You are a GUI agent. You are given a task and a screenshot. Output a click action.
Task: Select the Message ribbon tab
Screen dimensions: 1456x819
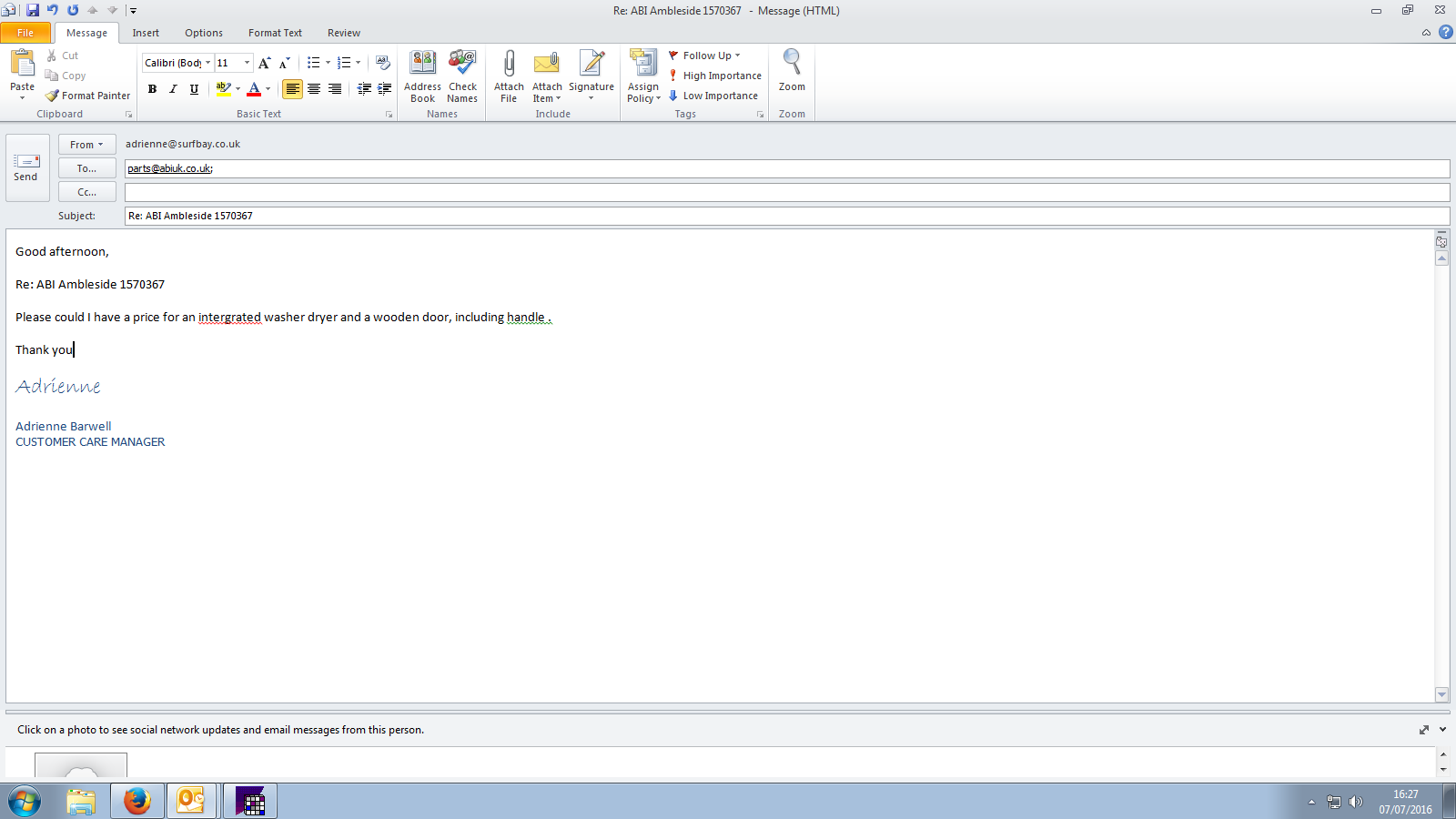pyautogui.click(x=86, y=33)
